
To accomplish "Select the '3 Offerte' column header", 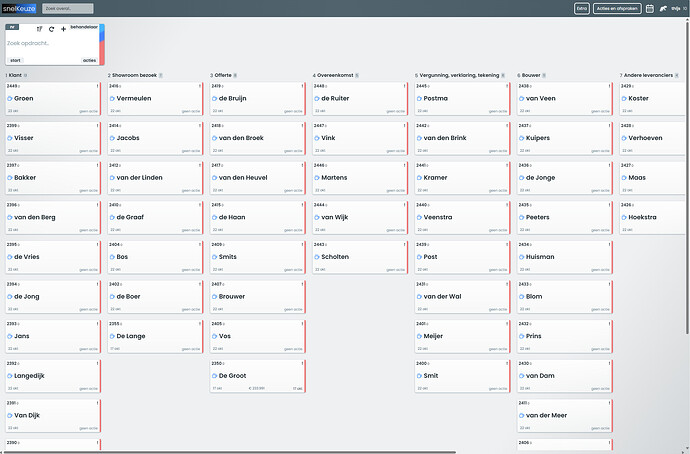I will tap(221, 75).
